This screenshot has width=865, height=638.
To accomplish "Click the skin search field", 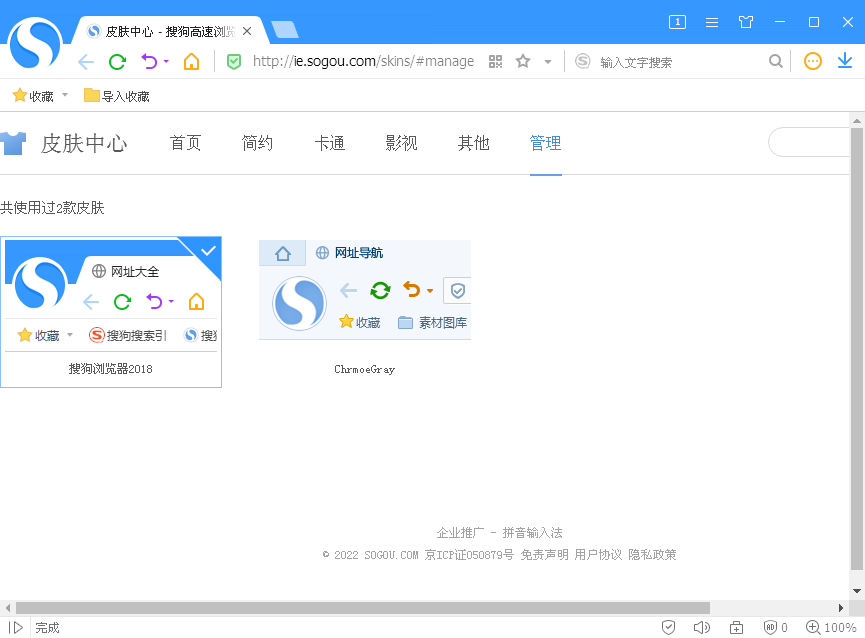I will point(809,142).
